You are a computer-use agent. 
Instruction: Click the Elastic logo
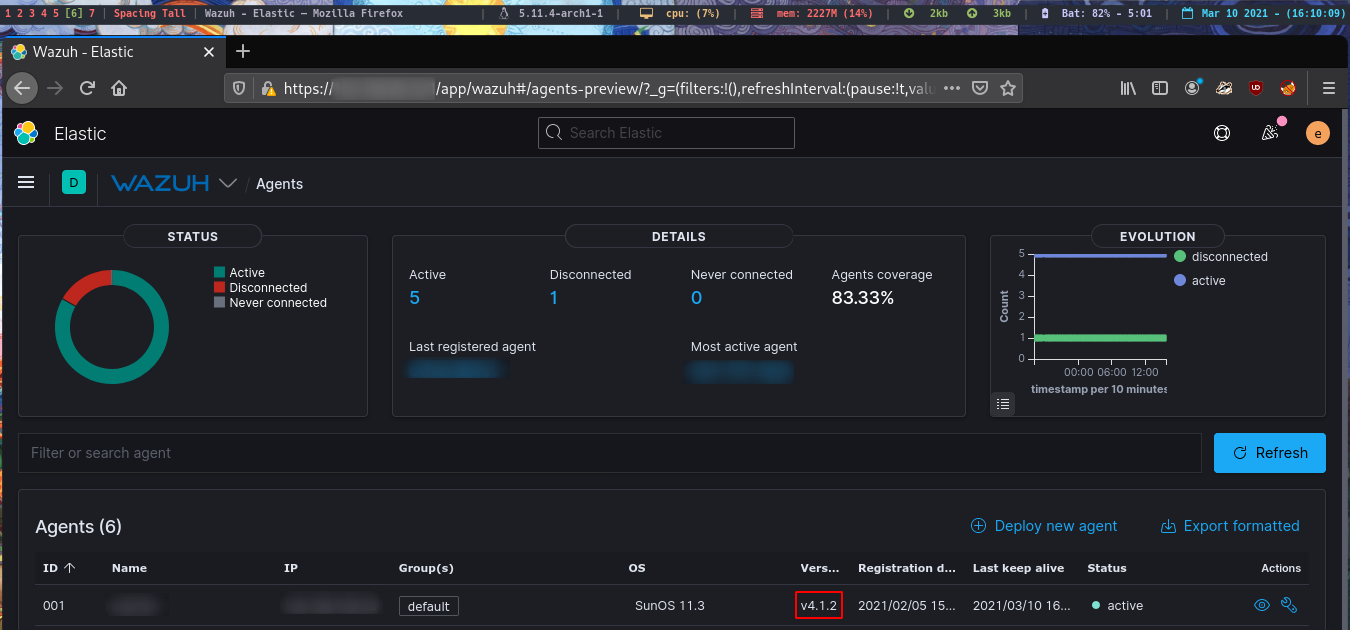(26, 133)
